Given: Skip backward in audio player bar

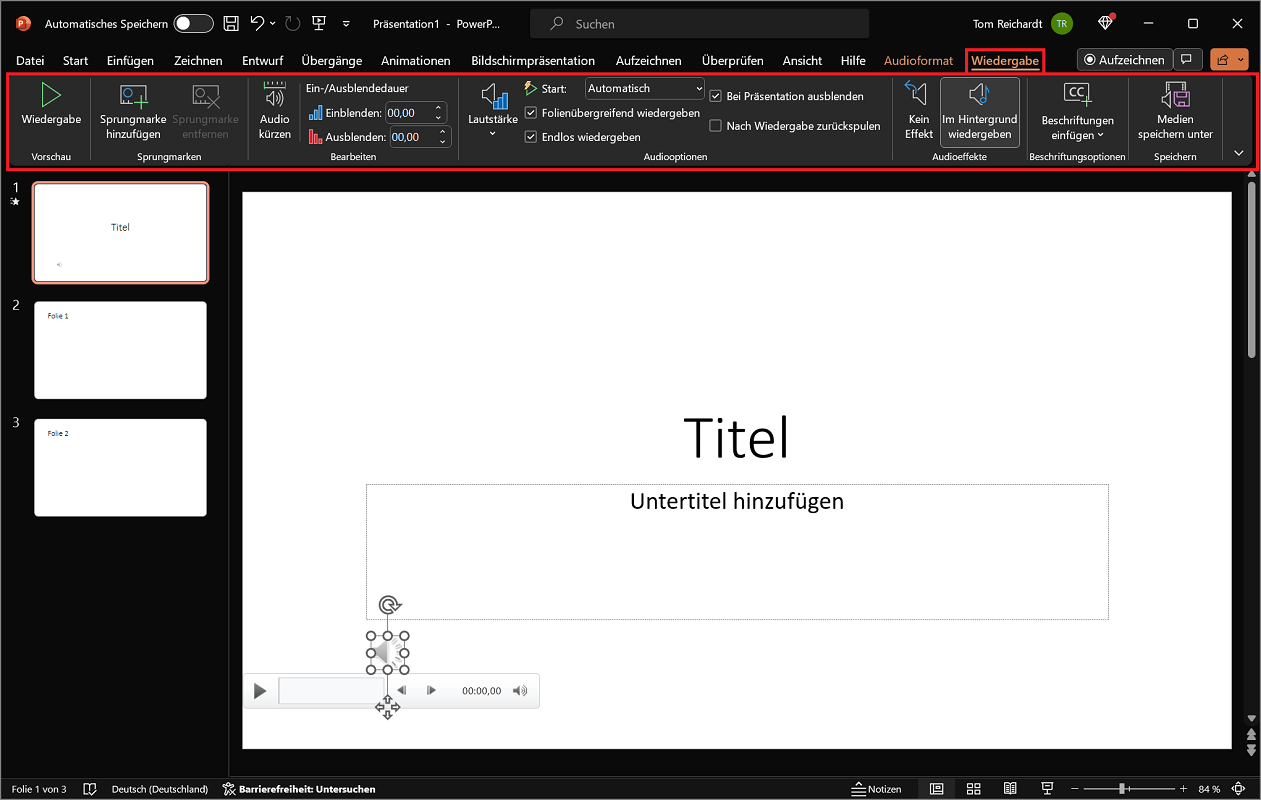Looking at the screenshot, I should pyautogui.click(x=402, y=691).
